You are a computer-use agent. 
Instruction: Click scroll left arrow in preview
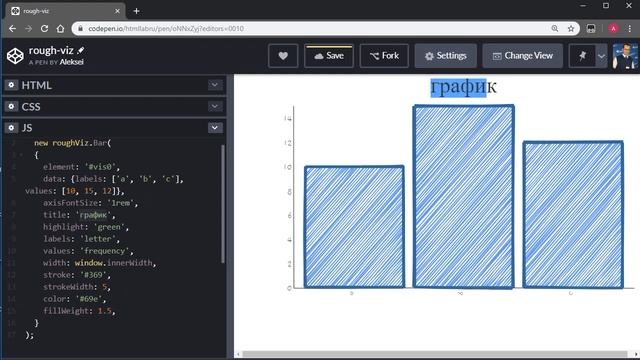pyautogui.click(x=238, y=354)
